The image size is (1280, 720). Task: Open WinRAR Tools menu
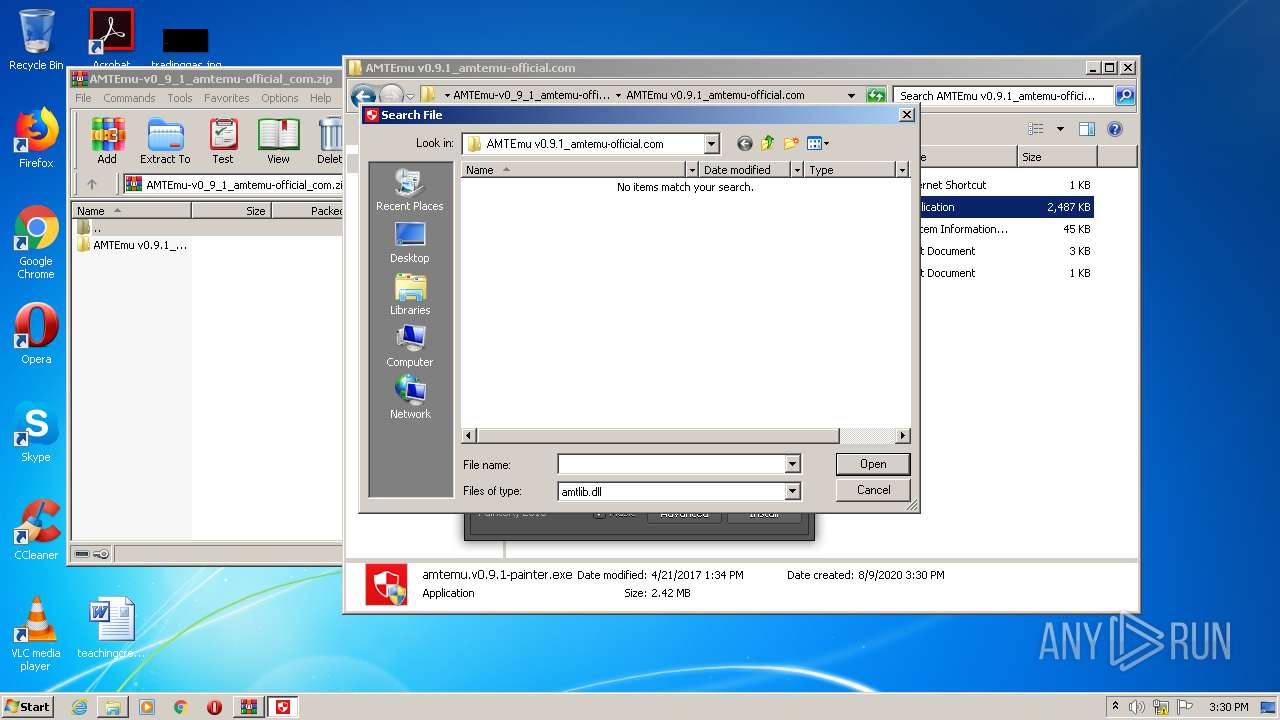click(x=180, y=98)
